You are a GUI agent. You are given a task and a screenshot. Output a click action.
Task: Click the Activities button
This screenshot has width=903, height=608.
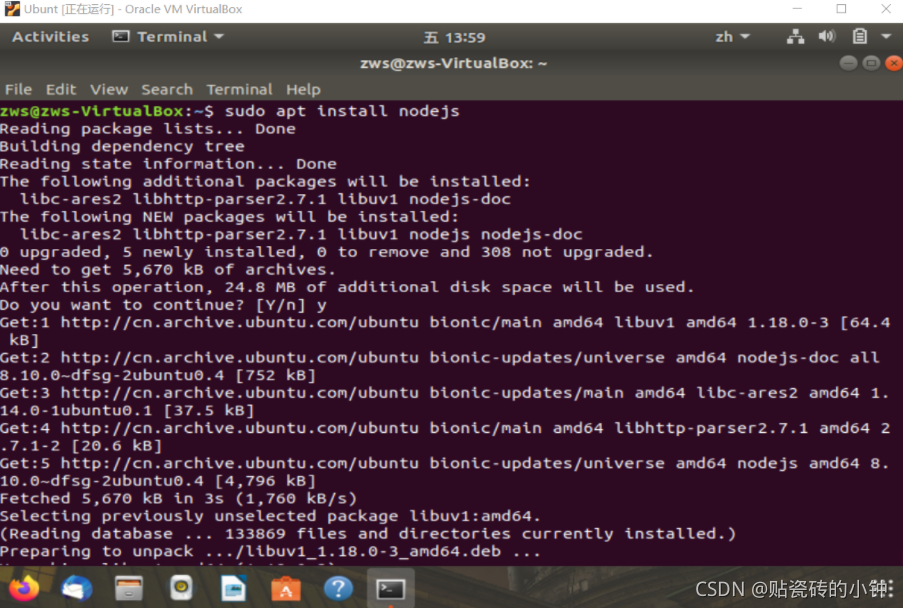point(51,37)
